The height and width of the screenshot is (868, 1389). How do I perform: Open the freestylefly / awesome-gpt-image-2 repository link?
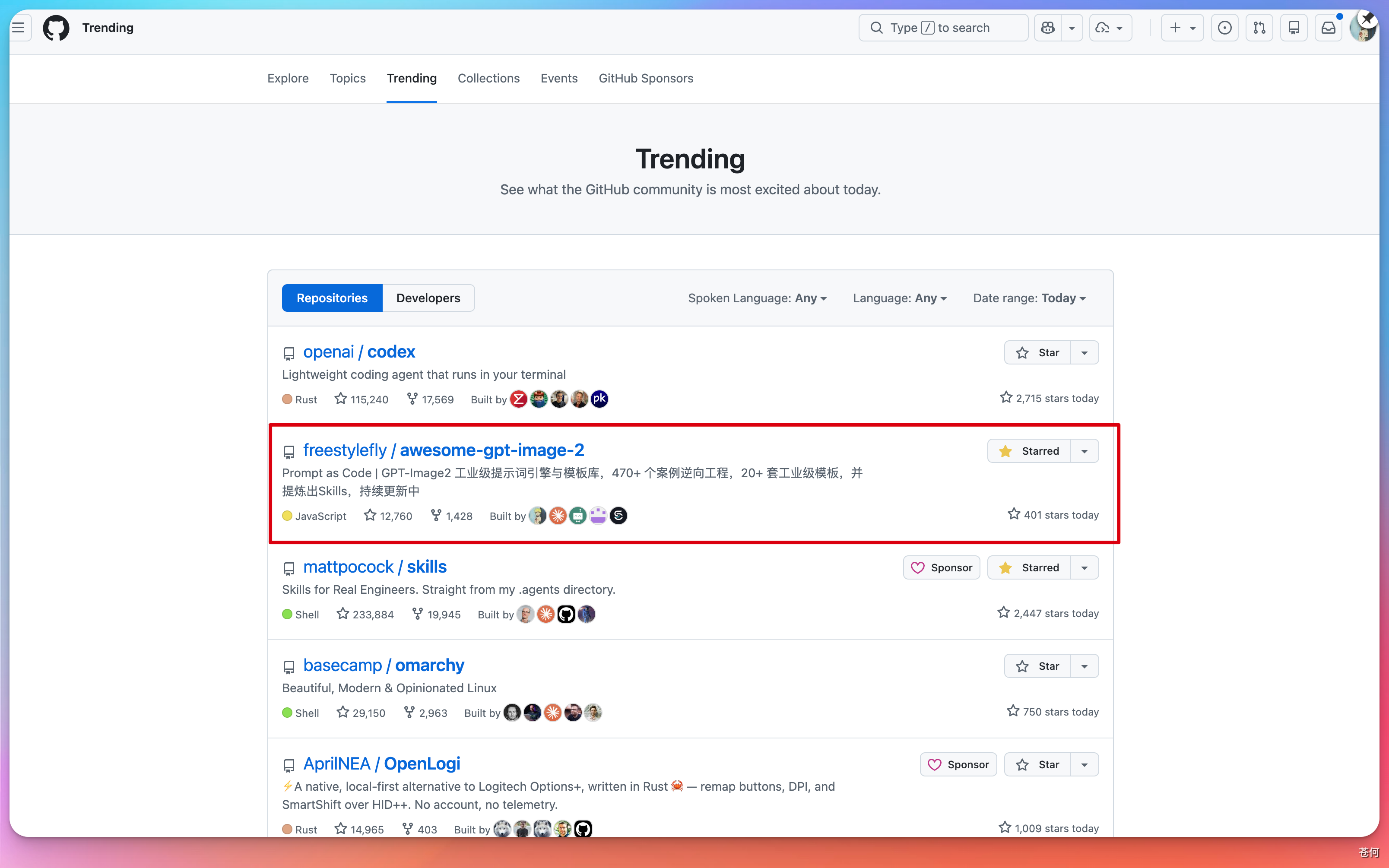coord(444,451)
